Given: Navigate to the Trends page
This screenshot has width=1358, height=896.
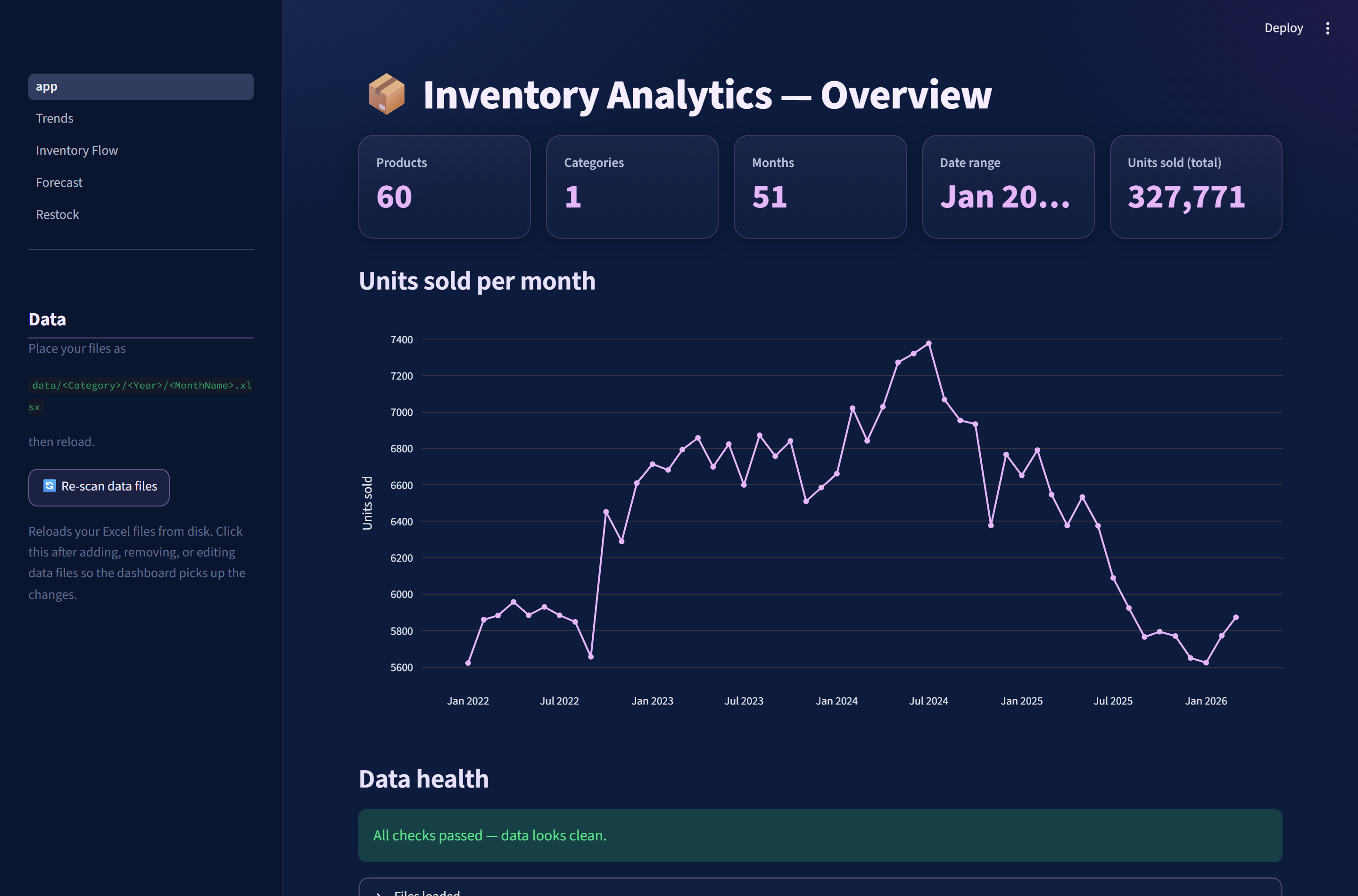Looking at the screenshot, I should [141, 118].
